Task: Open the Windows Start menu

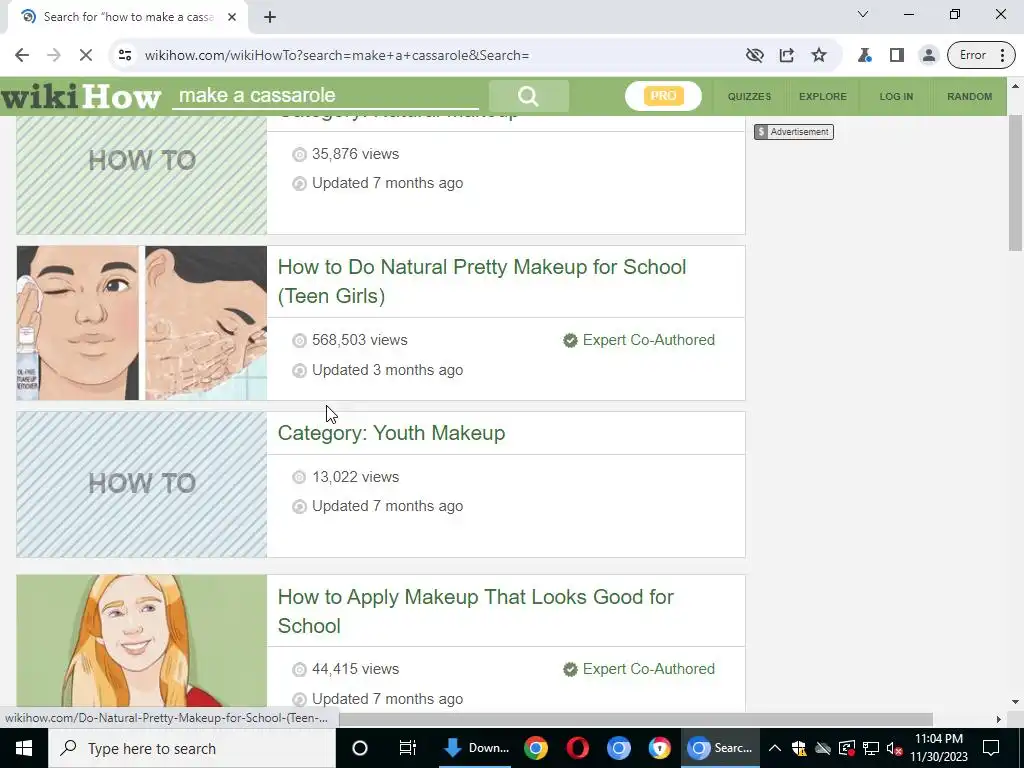Action: (x=24, y=748)
